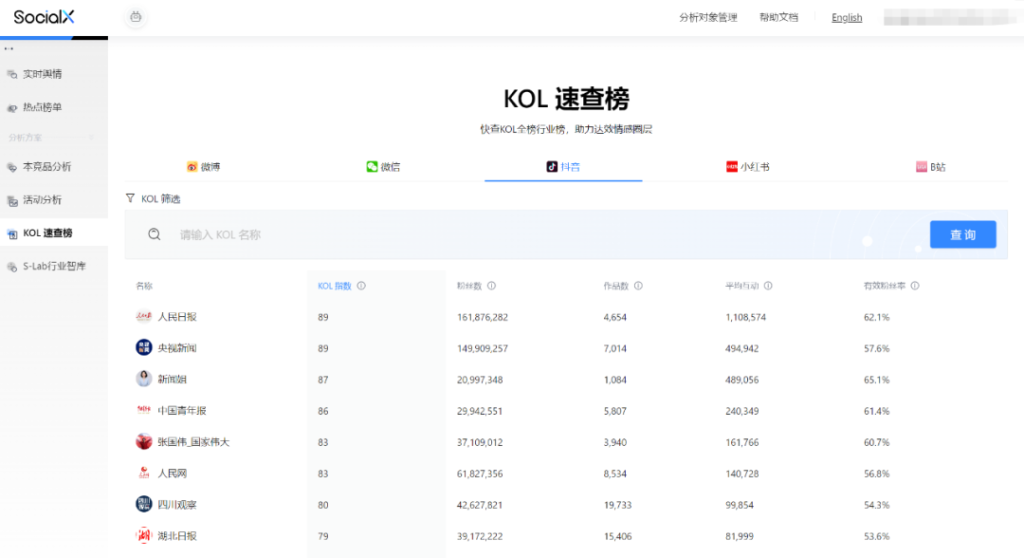This screenshot has height=558, width=1024.
Task: Click the 查询 button
Action: pyautogui.click(x=963, y=235)
